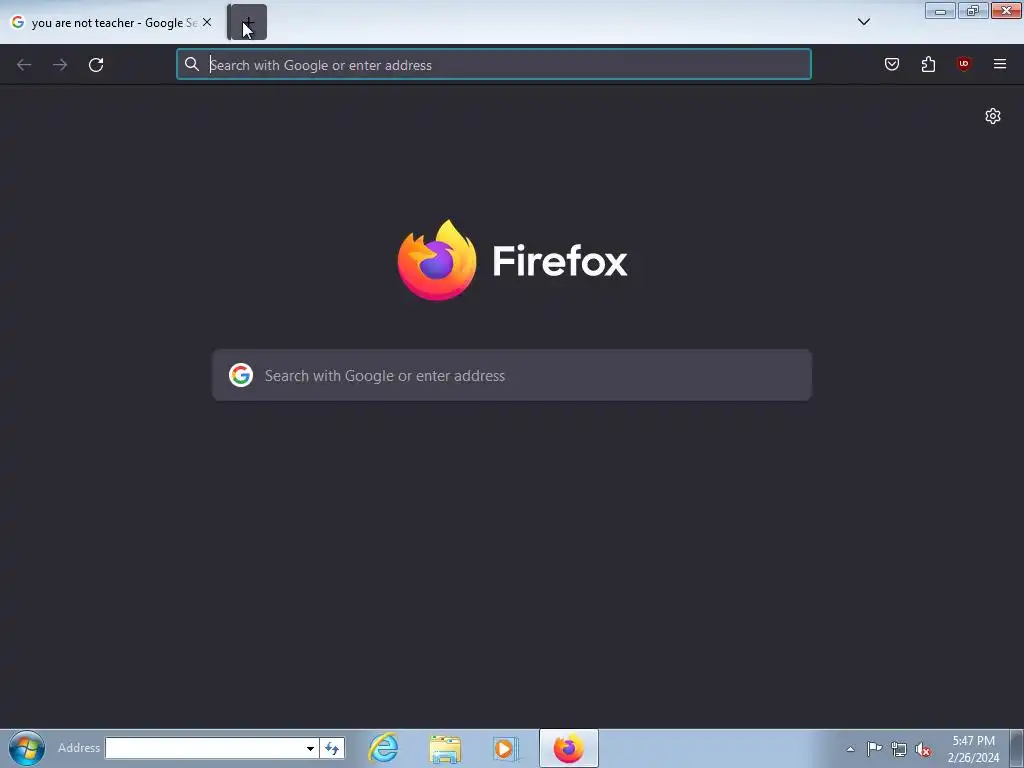Go forward one page
Screen dimensions: 1024x768
tap(60, 65)
